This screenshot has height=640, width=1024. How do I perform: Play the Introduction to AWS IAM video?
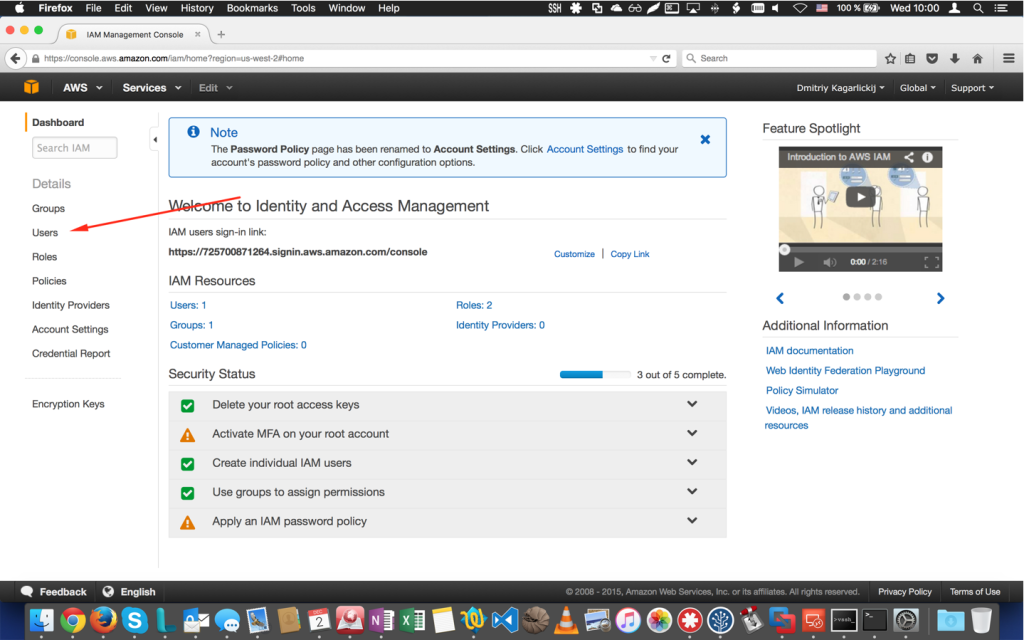click(860, 197)
